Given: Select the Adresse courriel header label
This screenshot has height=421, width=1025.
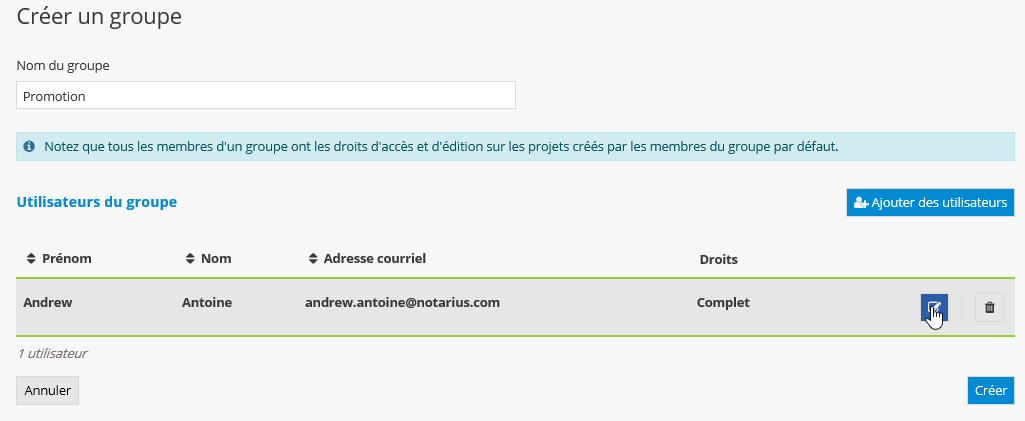Looking at the screenshot, I should click(x=375, y=259).
